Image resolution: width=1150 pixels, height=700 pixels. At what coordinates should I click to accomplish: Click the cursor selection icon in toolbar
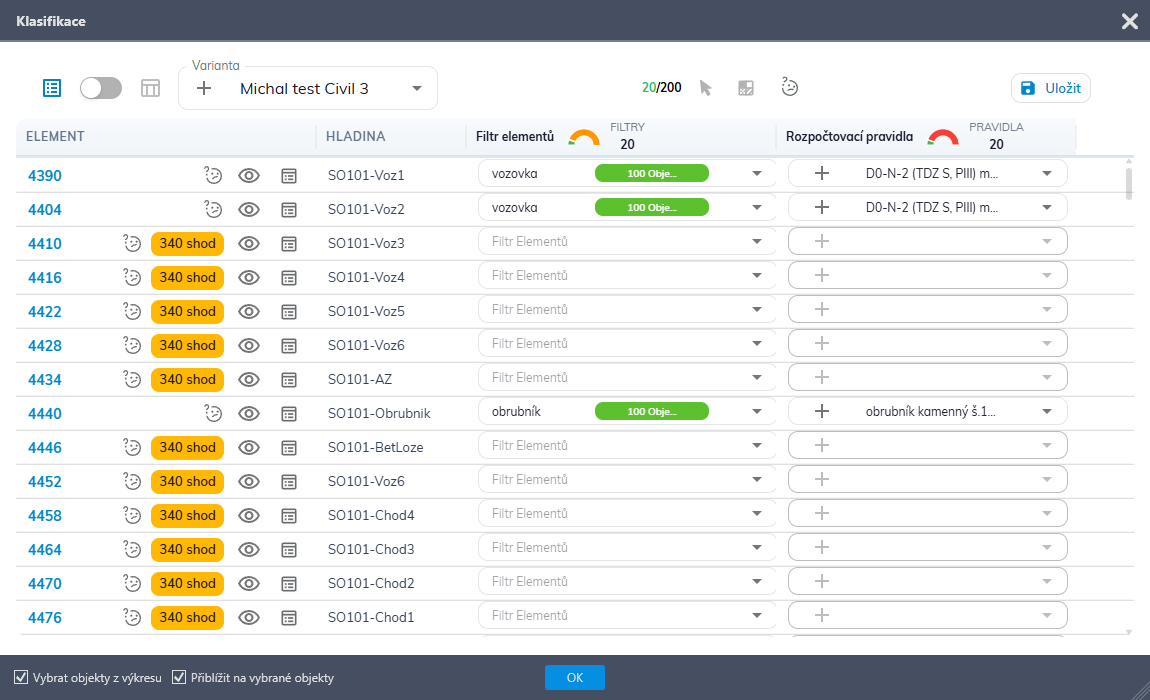point(705,88)
